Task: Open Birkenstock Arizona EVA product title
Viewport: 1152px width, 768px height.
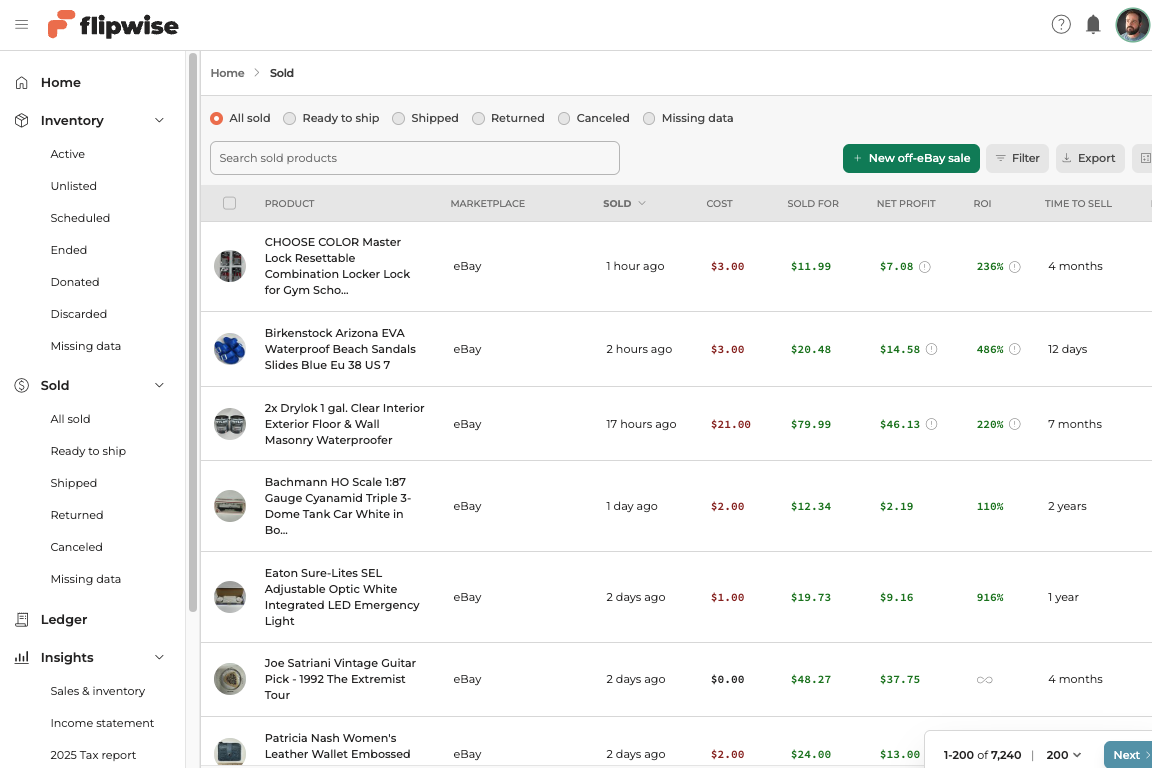Action: pyautogui.click(x=340, y=349)
